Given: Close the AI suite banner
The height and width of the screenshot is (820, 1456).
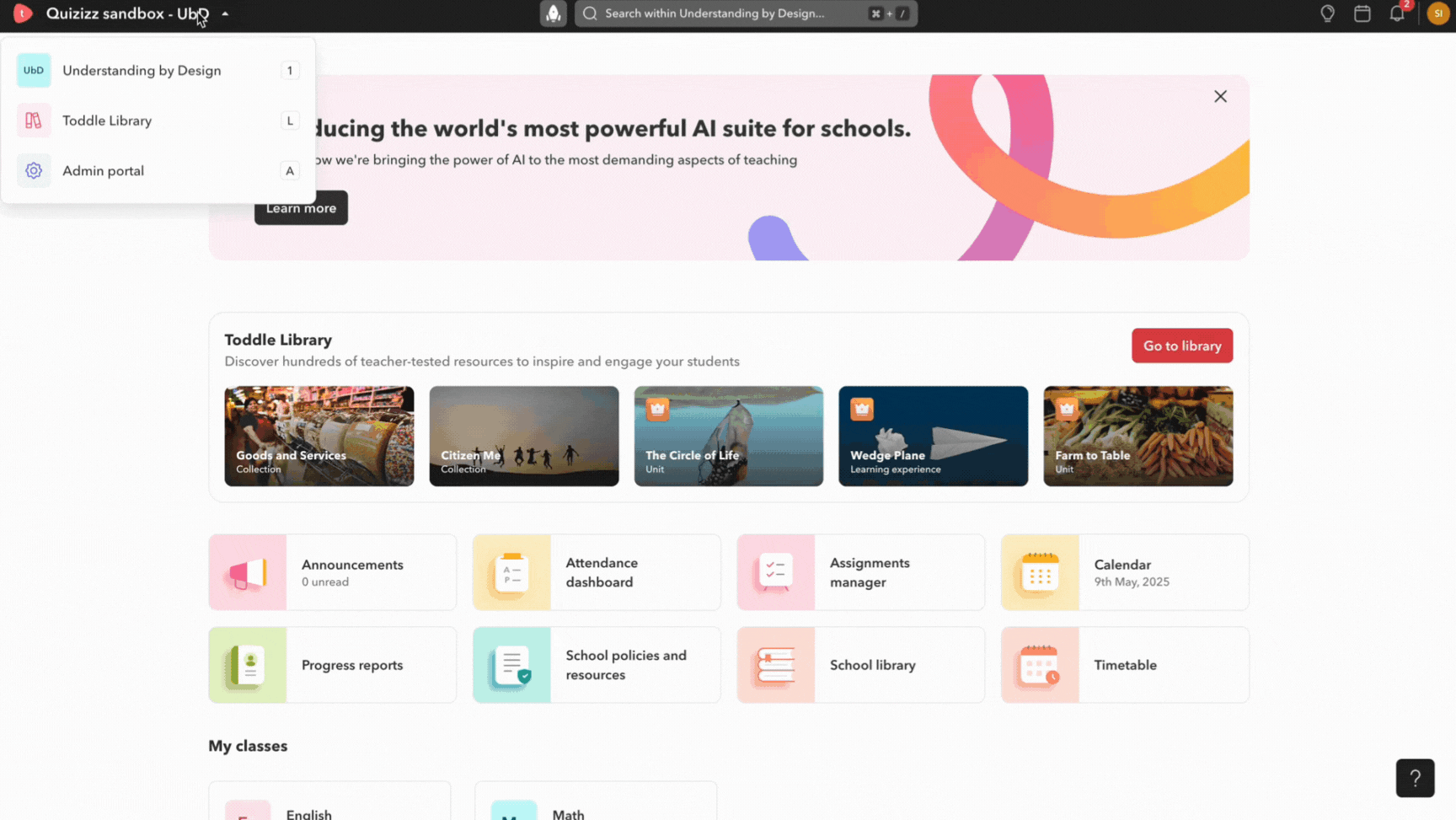Looking at the screenshot, I should (x=1220, y=97).
